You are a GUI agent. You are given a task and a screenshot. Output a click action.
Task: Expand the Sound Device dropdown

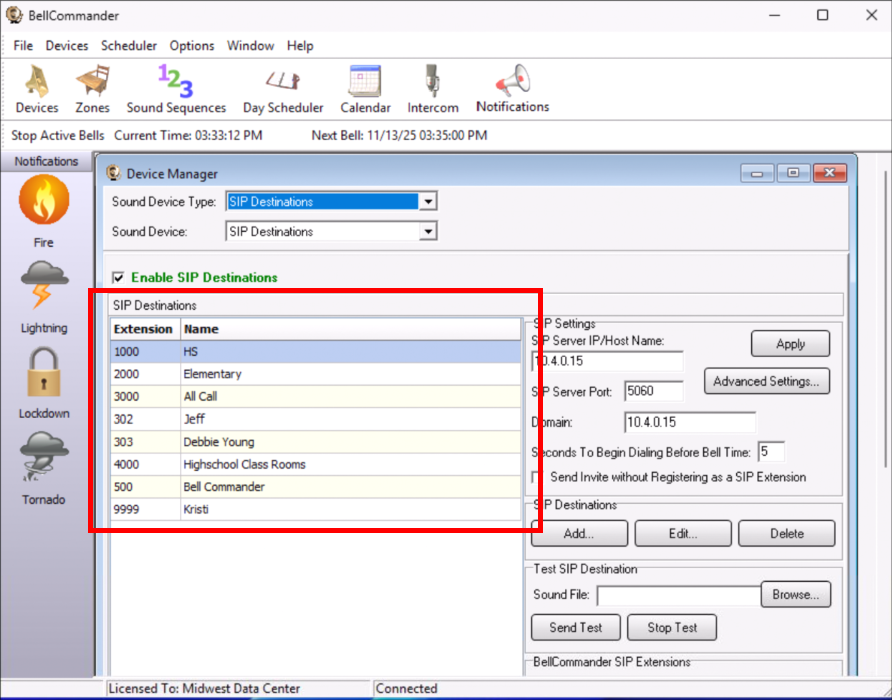point(428,232)
